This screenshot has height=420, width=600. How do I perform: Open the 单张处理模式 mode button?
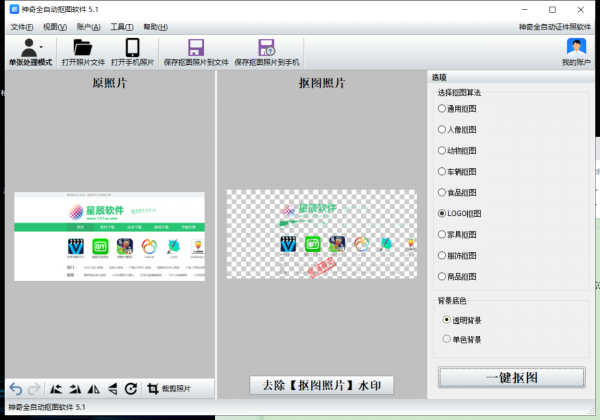[x=30, y=52]
